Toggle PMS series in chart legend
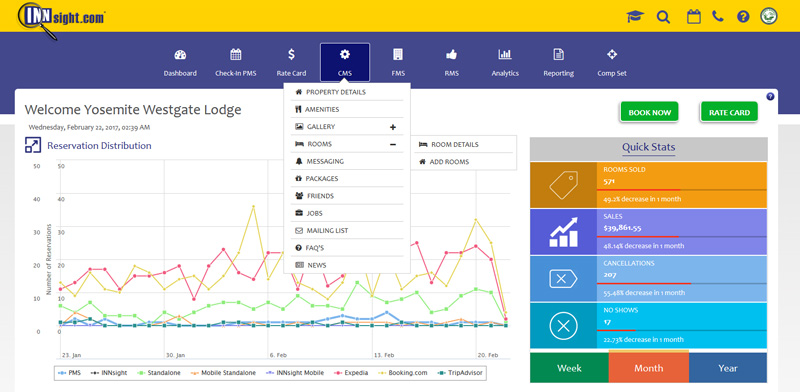The height and width of the screenshot is (392, 800). click(69, 373)
